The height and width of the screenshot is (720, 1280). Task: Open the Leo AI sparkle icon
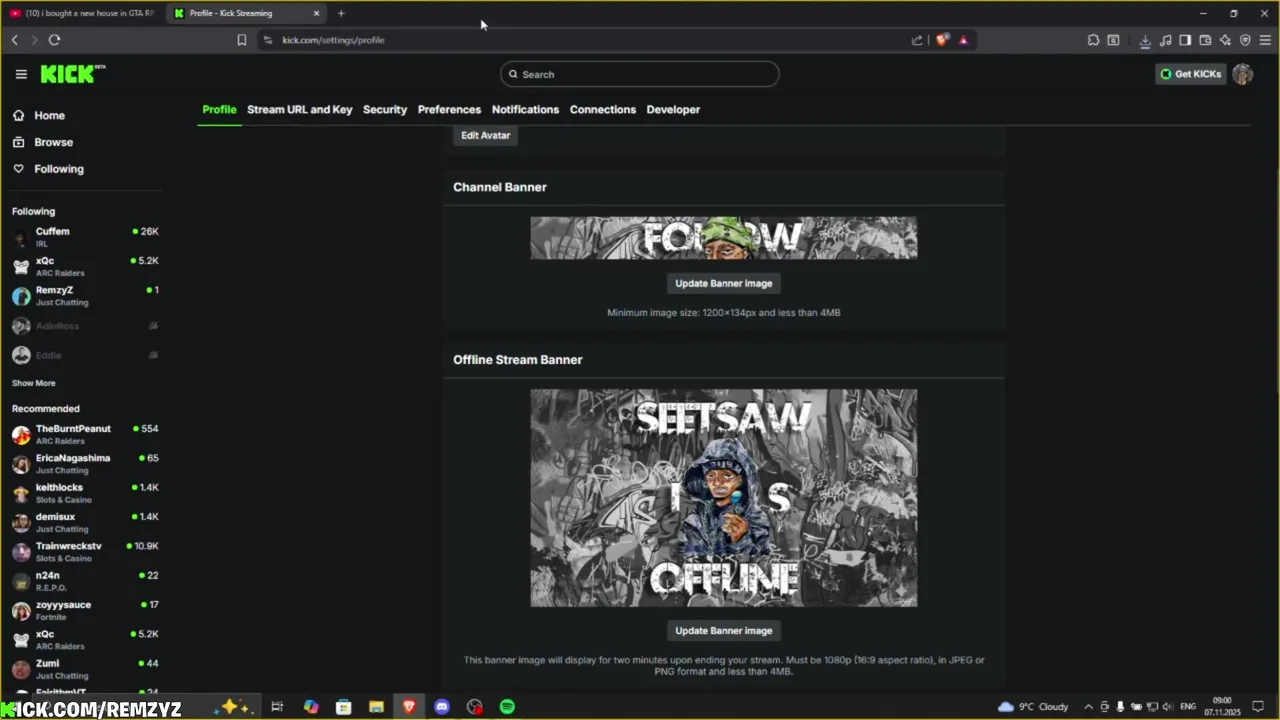coord(1225,40)
